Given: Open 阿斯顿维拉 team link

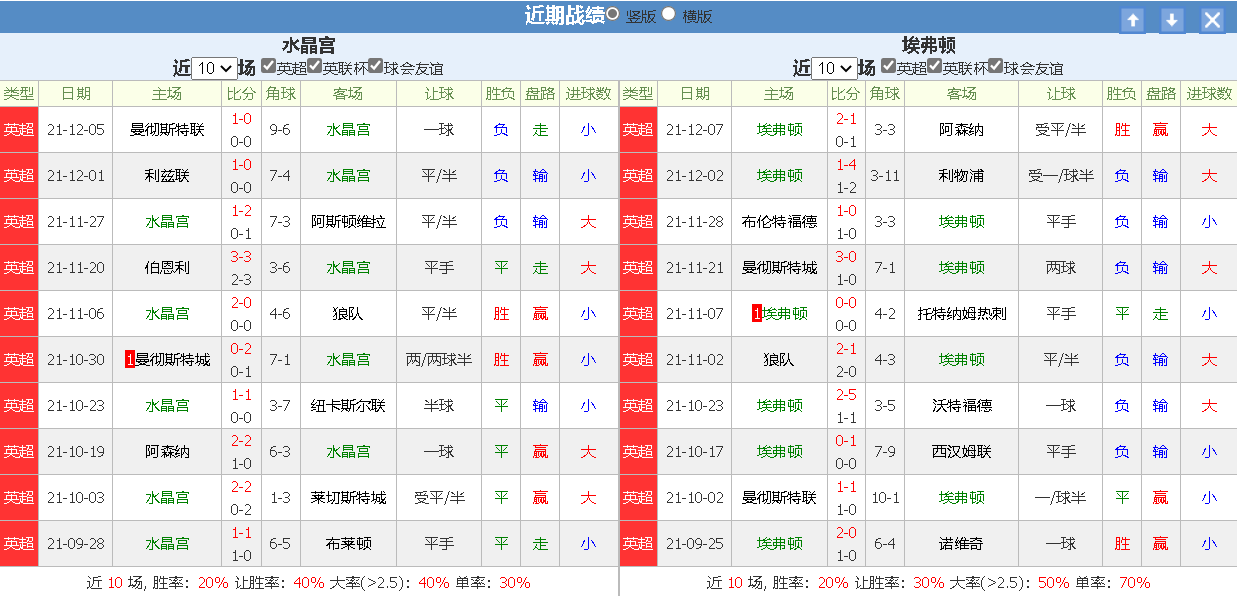Looking at the screenshot, I should pyautogui.click(x=348, y=221).
